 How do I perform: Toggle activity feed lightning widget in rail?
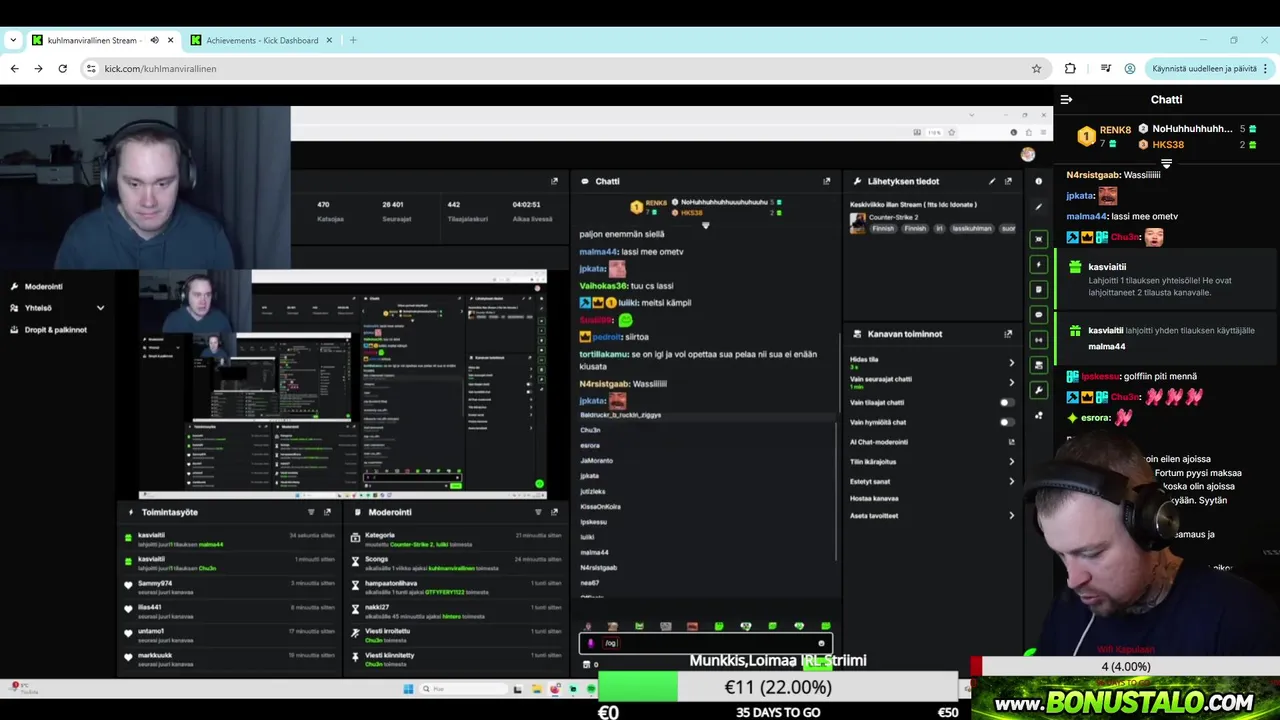point(1038,264)
